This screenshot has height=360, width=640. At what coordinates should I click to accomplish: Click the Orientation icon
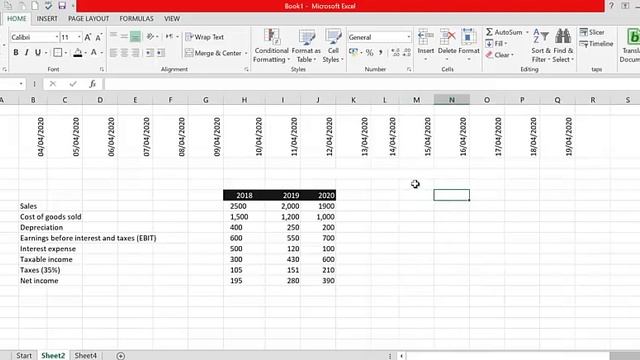pos(150,37)
